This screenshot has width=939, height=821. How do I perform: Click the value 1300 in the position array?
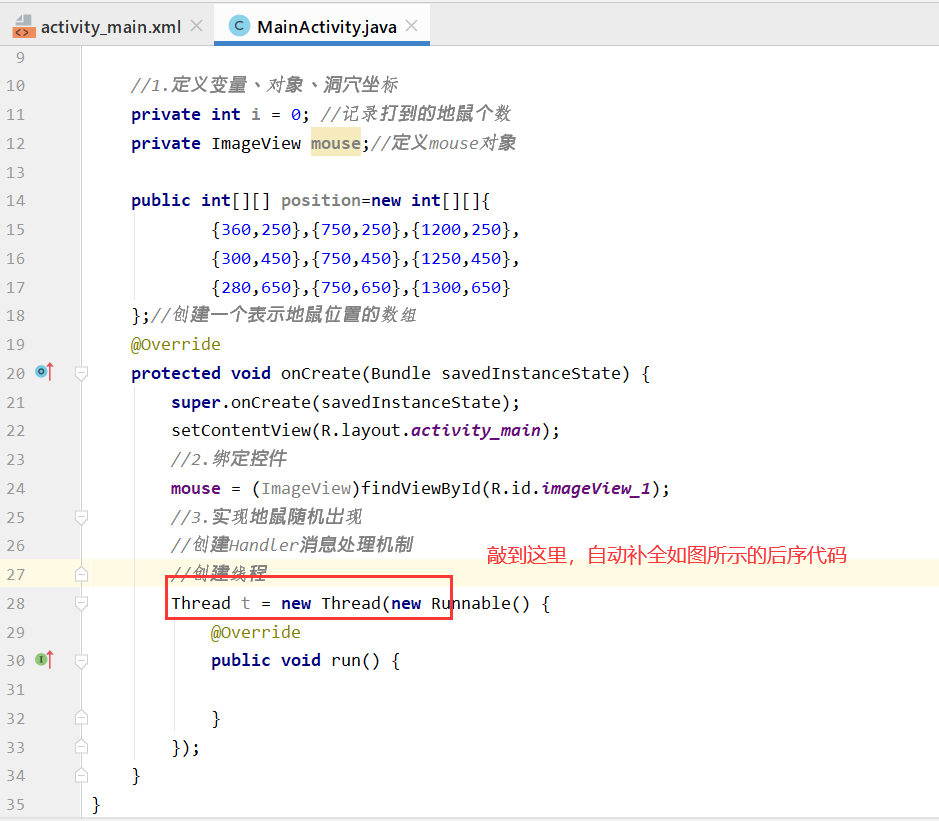(x=441, y=287)
